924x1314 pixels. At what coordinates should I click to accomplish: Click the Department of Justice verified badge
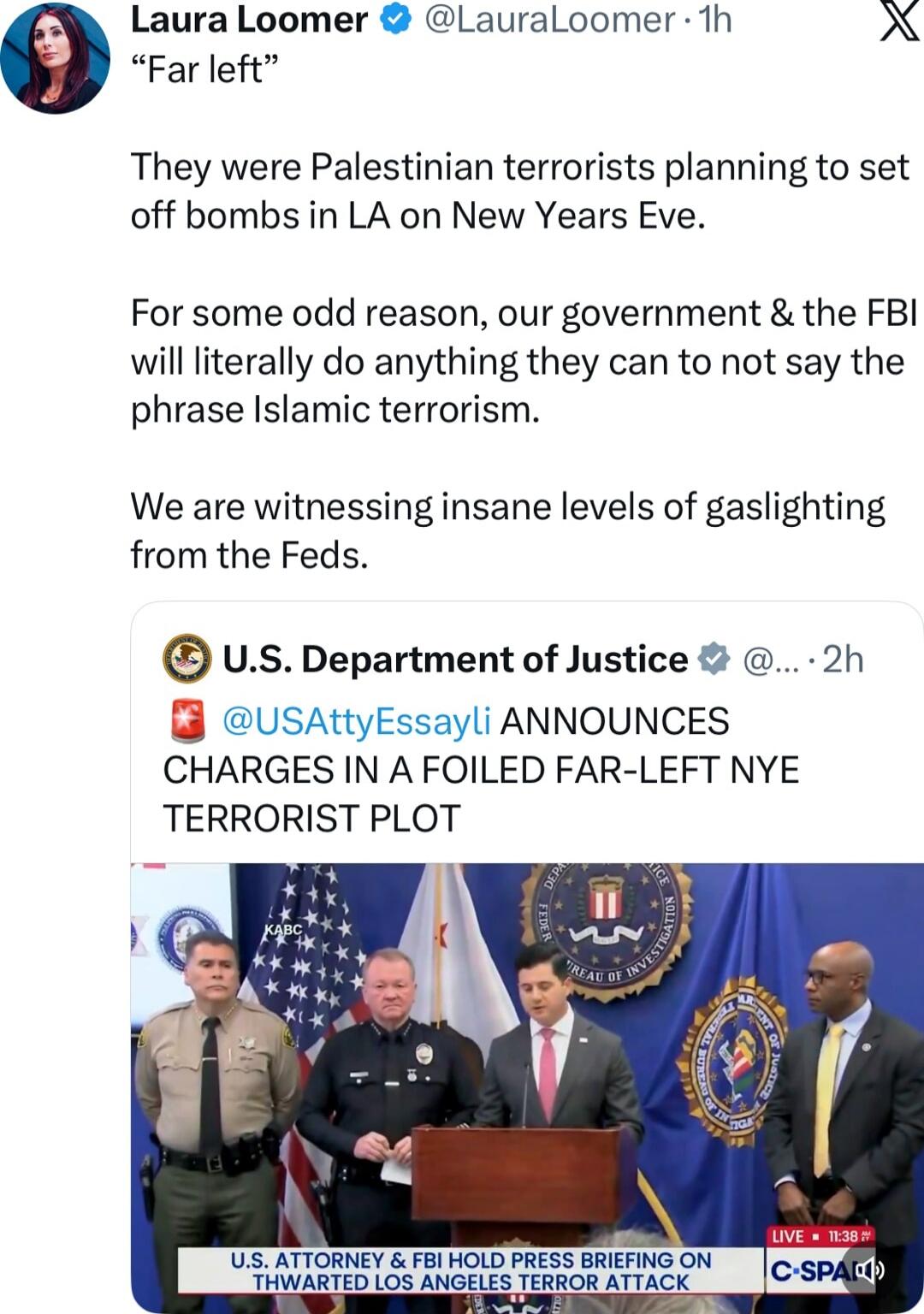[714, 660]
